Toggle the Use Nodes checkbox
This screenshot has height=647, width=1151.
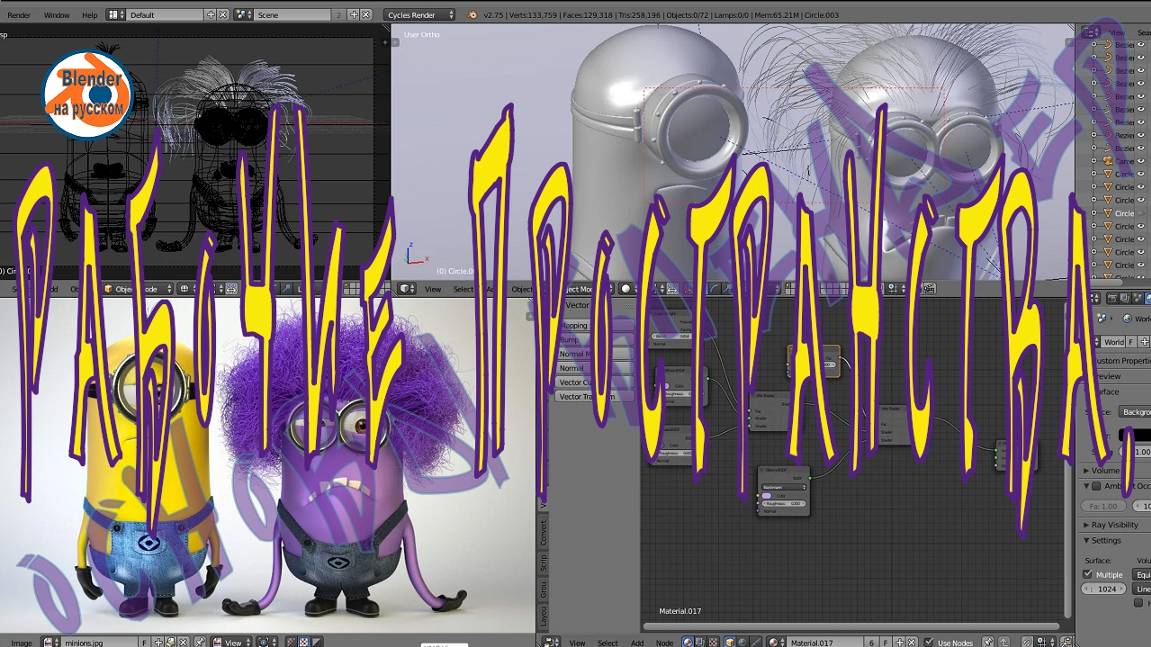tap(929, 642)
